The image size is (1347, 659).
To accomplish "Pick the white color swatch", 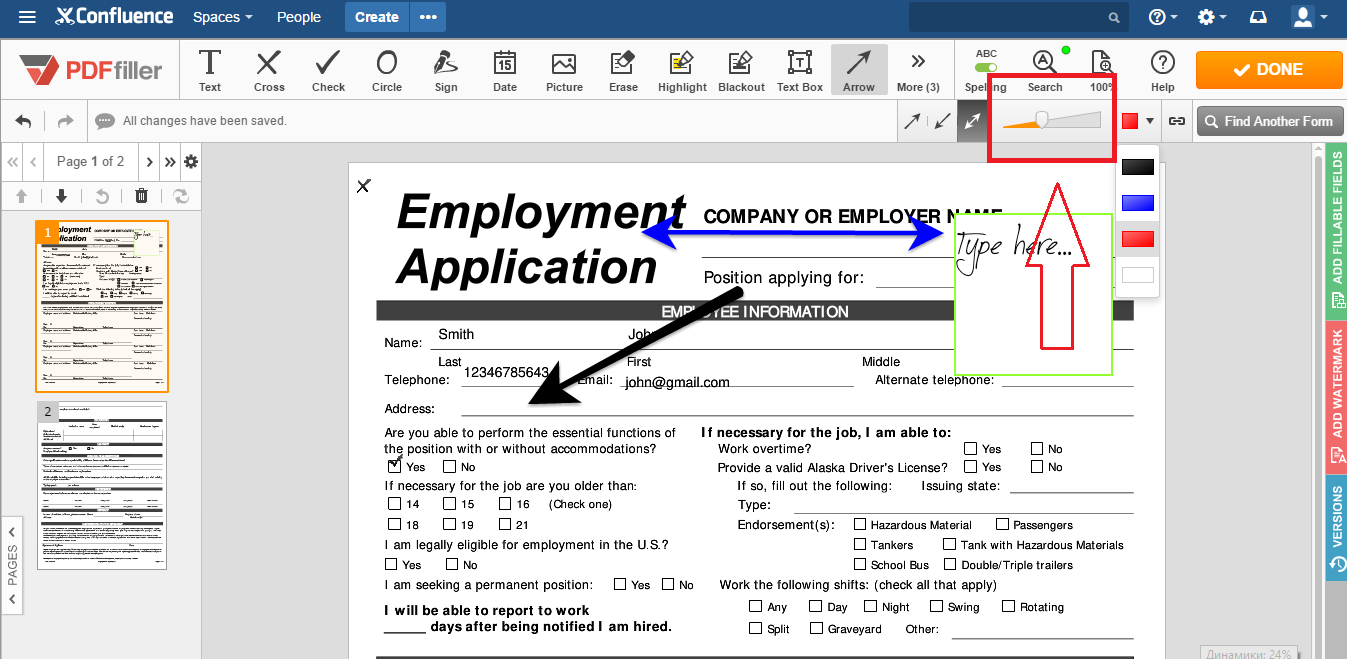I will pos(1138,275).
